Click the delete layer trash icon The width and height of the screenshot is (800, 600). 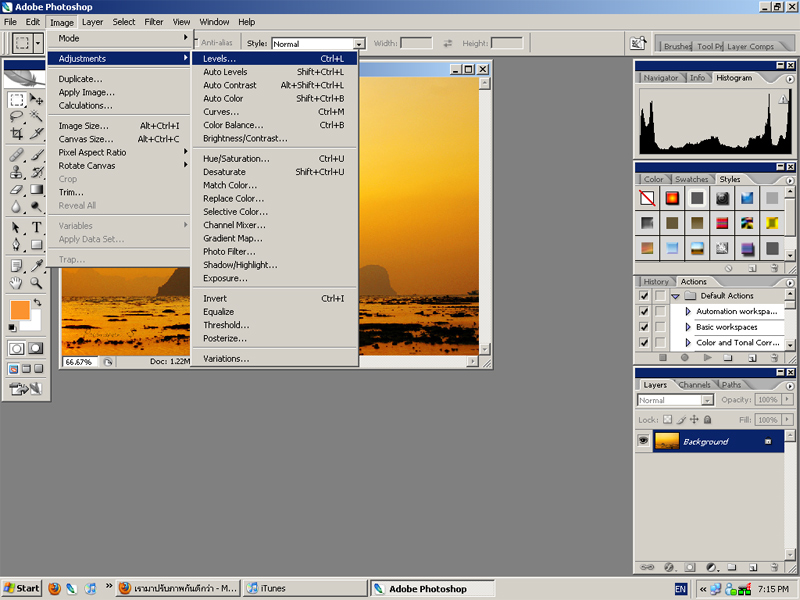point(776,567)
